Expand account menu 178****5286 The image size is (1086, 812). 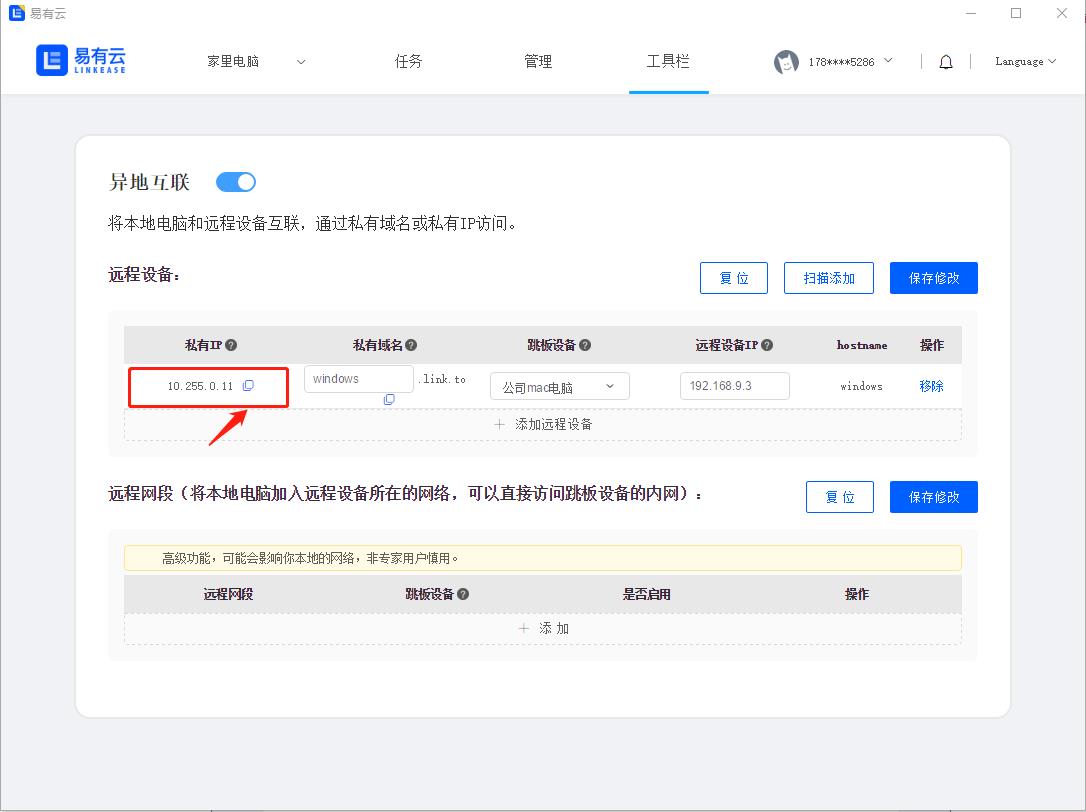[851, 62]
